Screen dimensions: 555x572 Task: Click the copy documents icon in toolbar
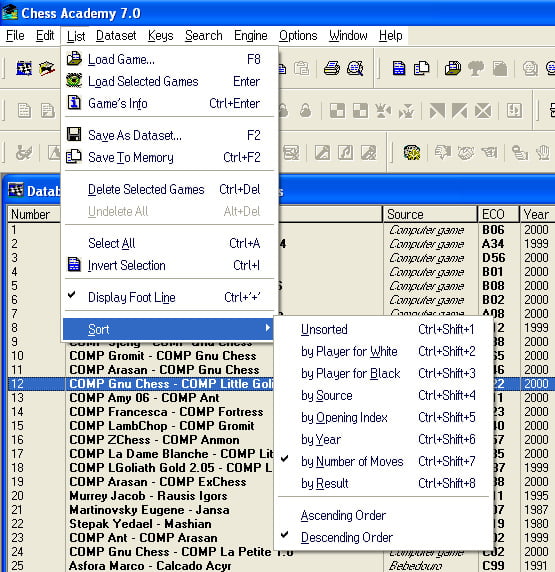(x=421, y=68)
